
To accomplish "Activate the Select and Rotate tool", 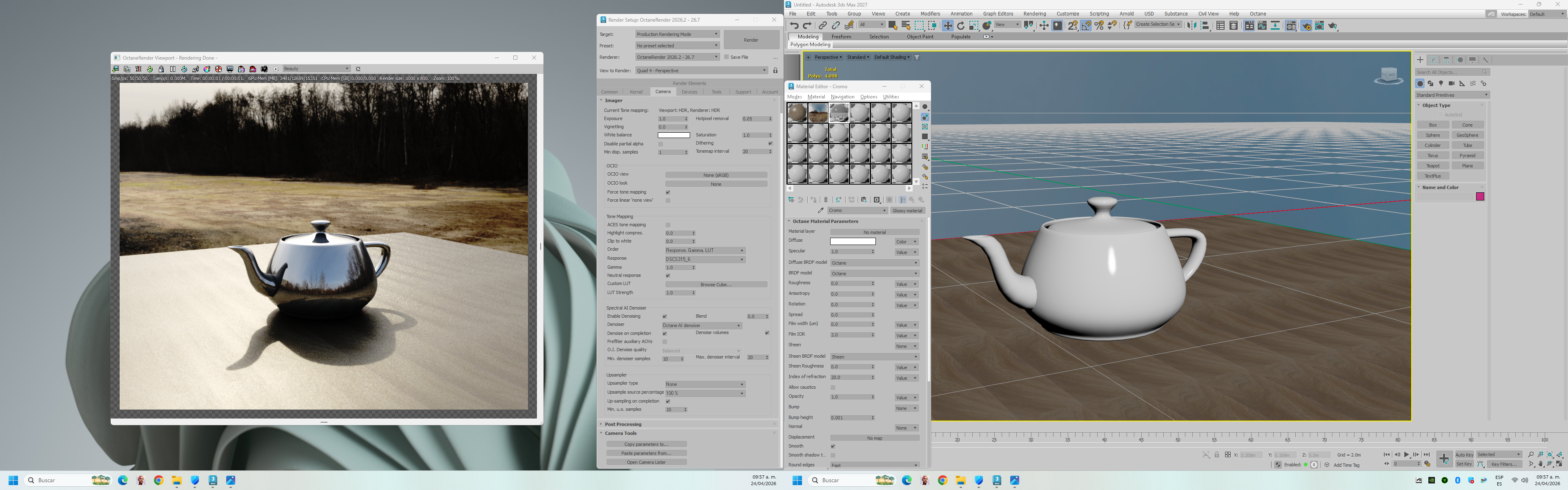I will (960, 26).
